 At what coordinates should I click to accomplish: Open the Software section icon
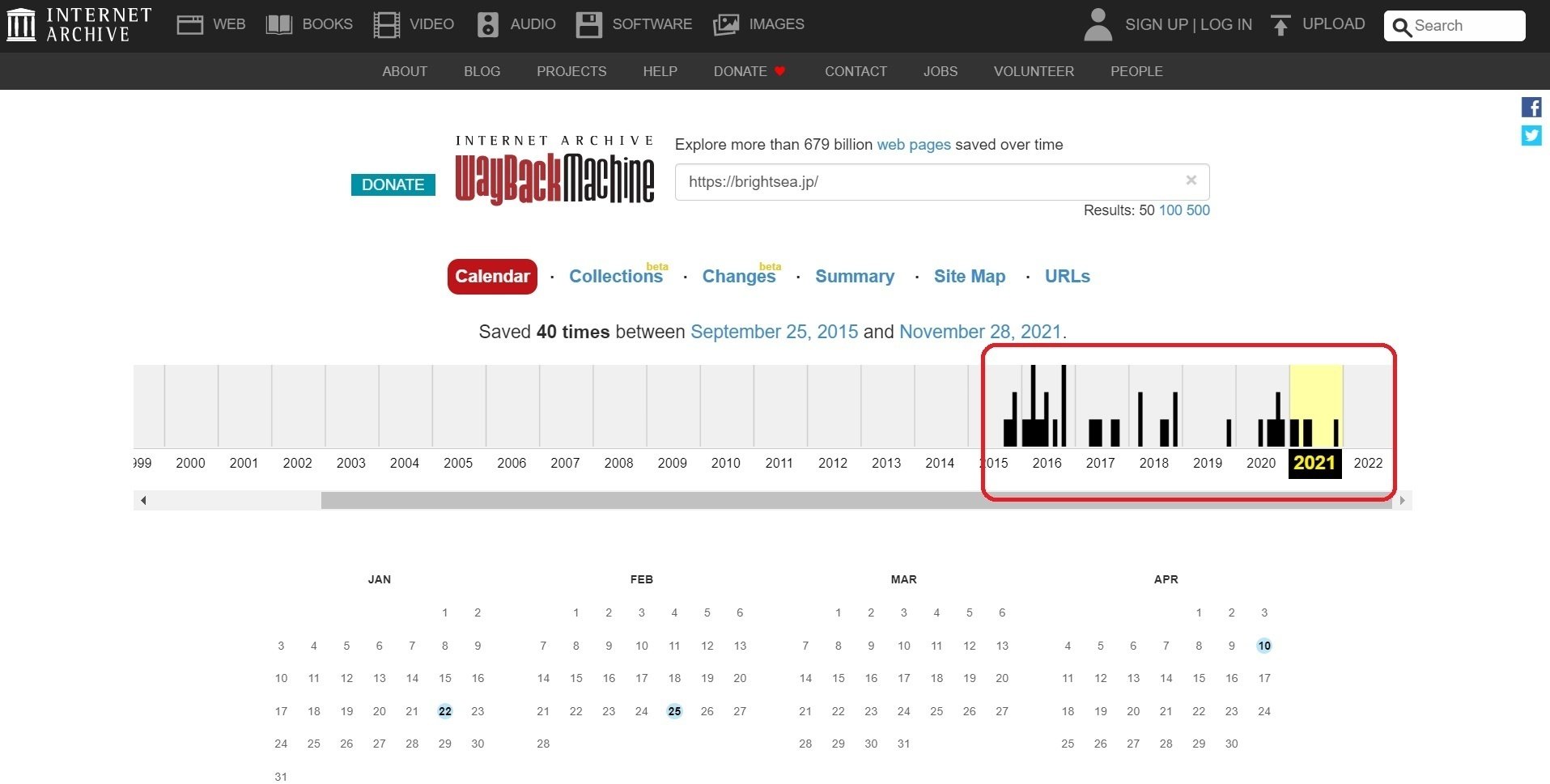click(x=588, y=25)
